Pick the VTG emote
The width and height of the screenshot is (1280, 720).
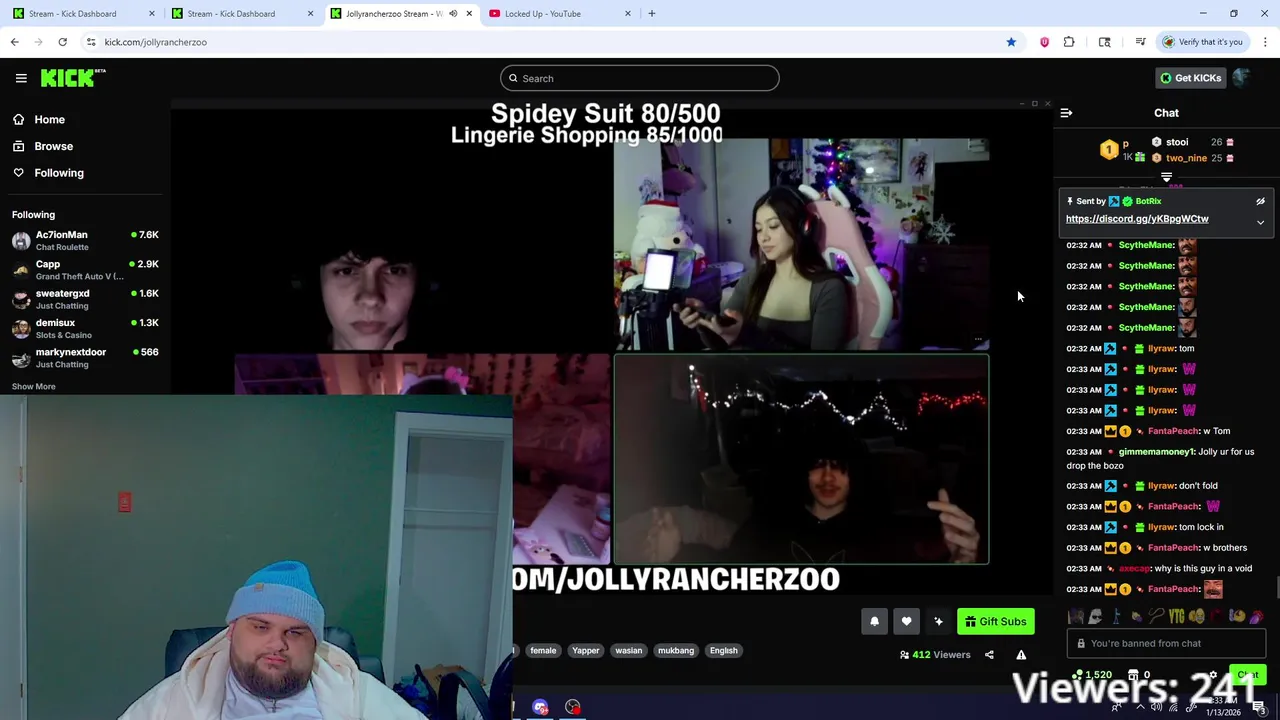(x=1176, y=617)
